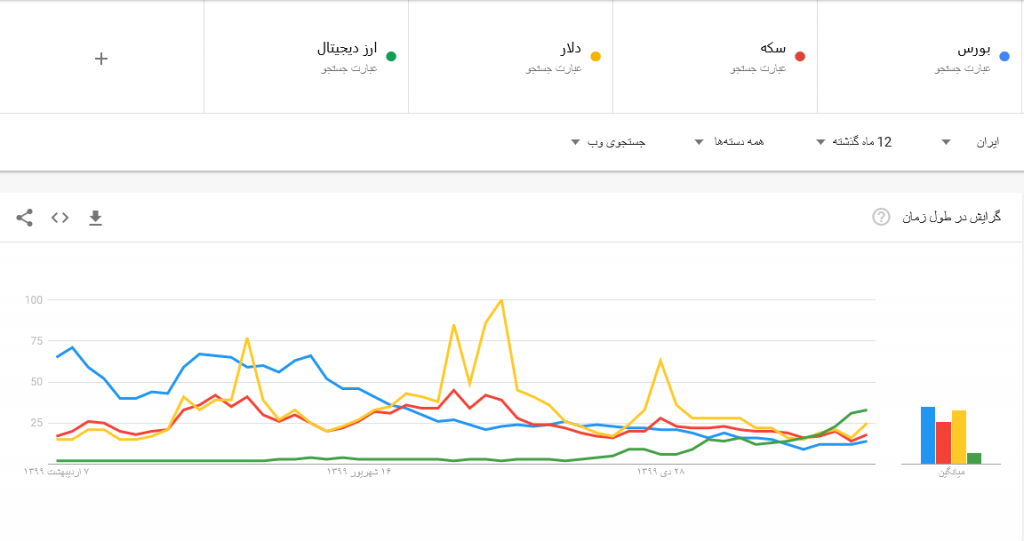Click the blue dot beside بورس
The height and width of the screenshot is (541, 1024).
[x=1005, y=57]
